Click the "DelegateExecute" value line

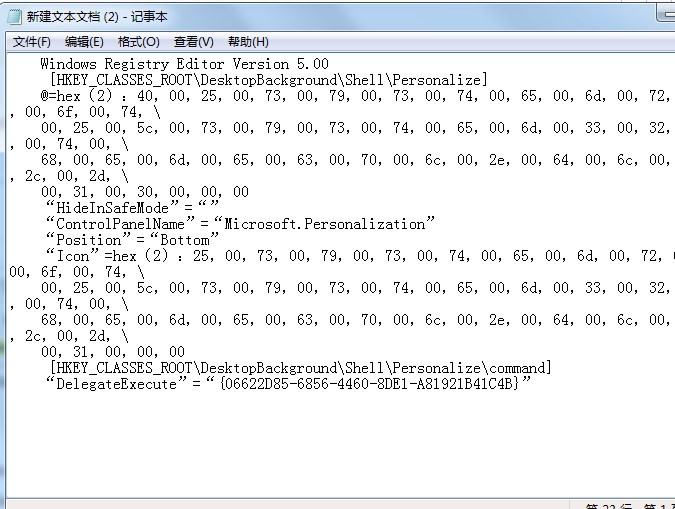point(288,384)
